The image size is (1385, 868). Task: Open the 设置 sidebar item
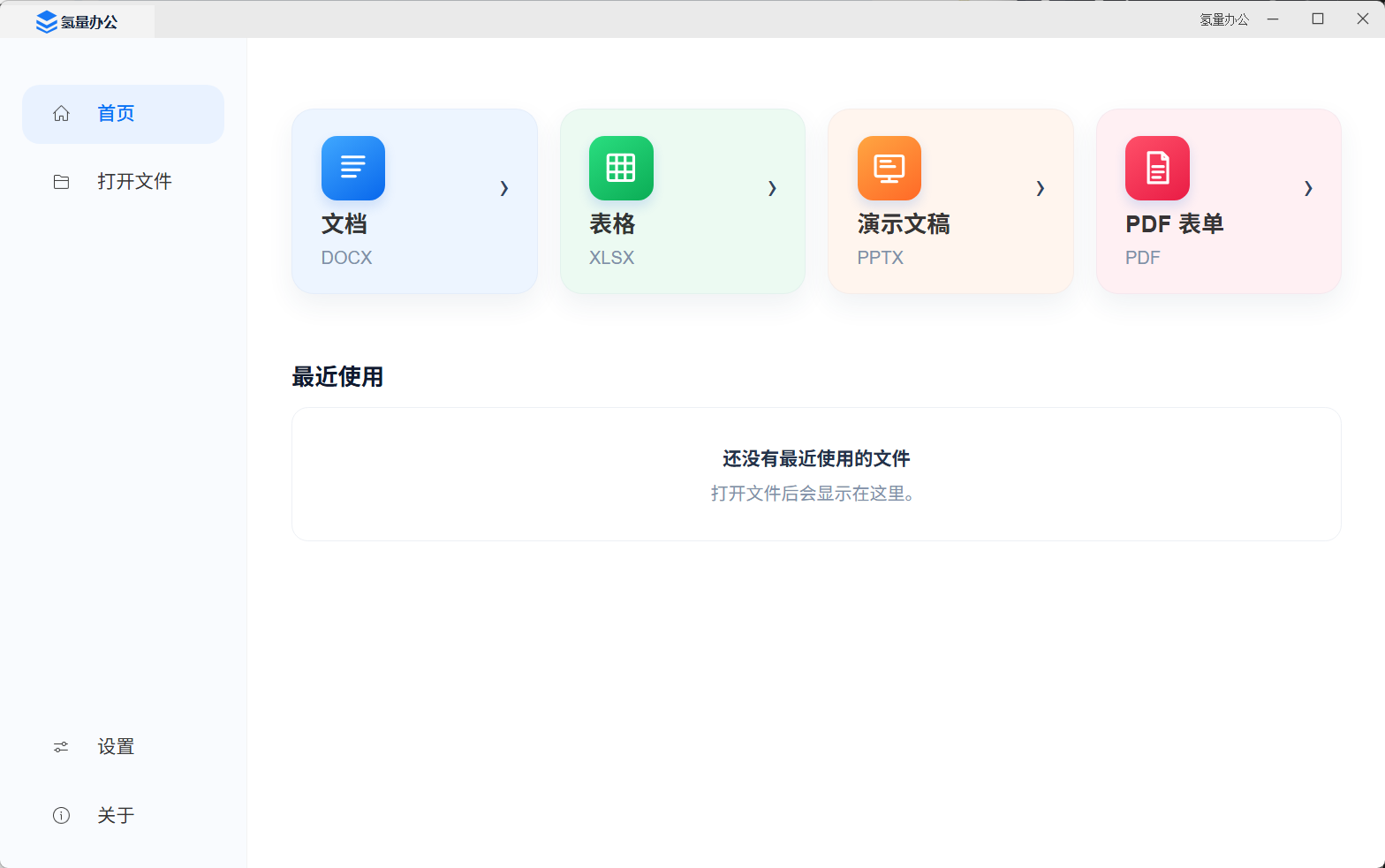coord(123,747)
